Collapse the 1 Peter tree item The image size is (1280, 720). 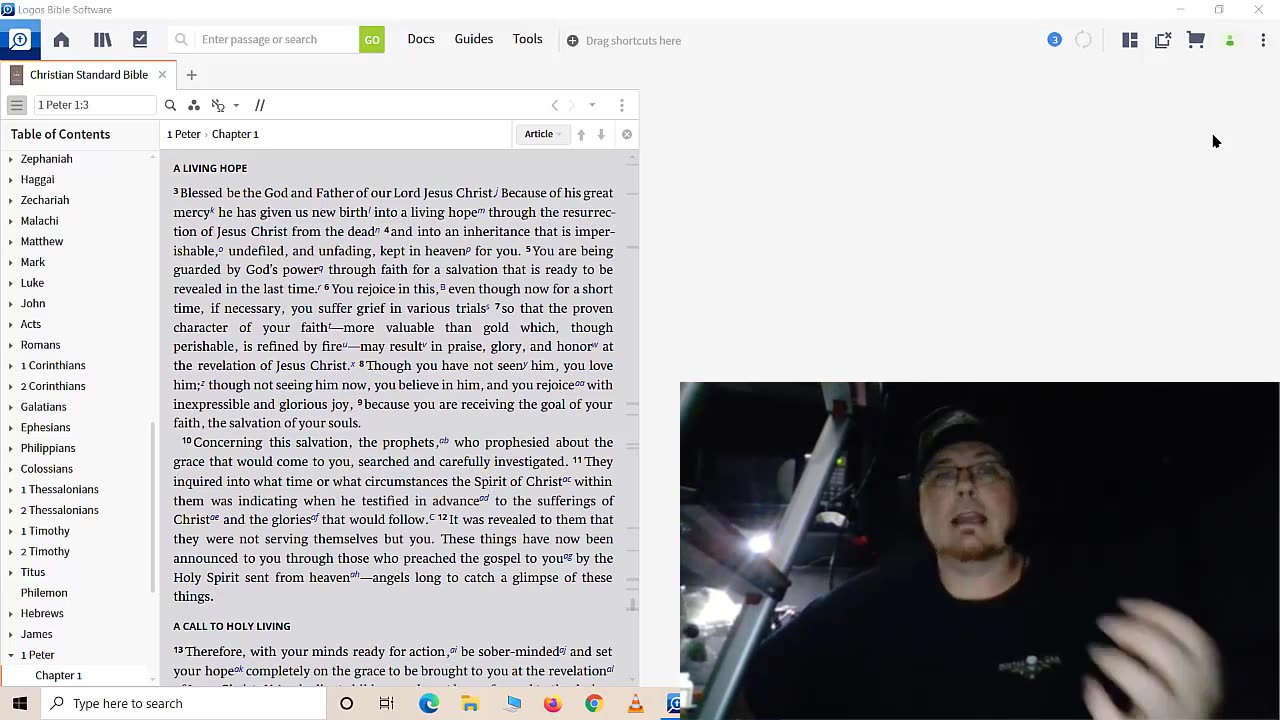11,655
